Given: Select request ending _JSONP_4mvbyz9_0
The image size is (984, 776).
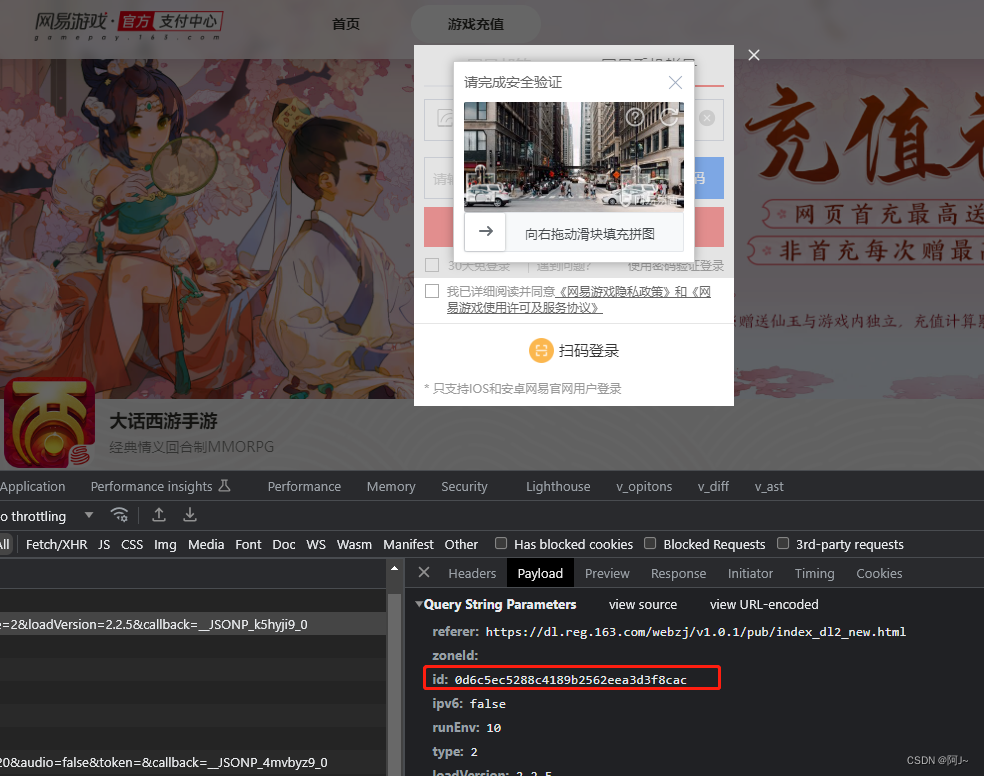Looking at the screenshot, I should pyautogui.click(x=193, y=762).
